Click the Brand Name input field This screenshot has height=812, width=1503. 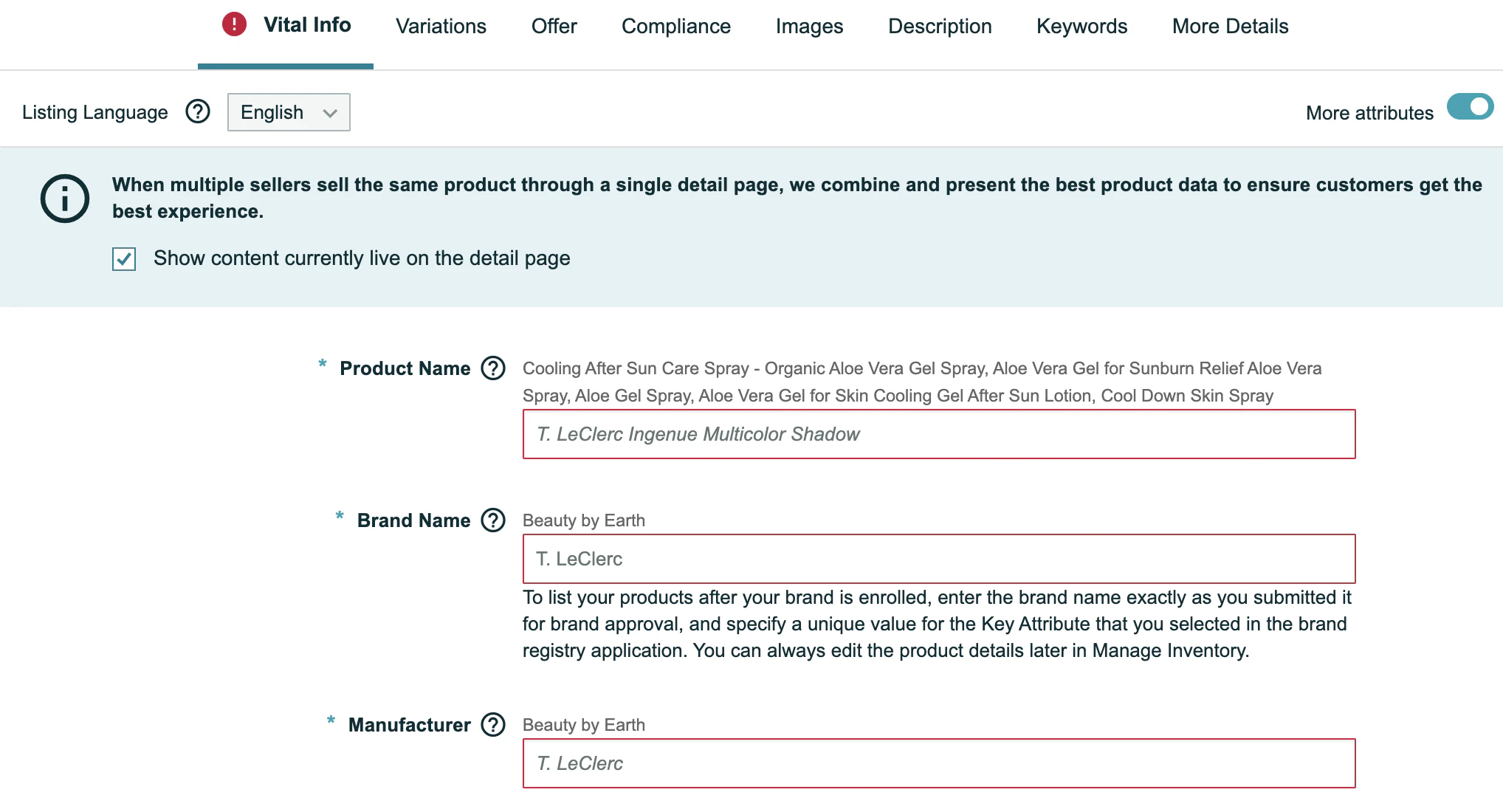(939, 559)
